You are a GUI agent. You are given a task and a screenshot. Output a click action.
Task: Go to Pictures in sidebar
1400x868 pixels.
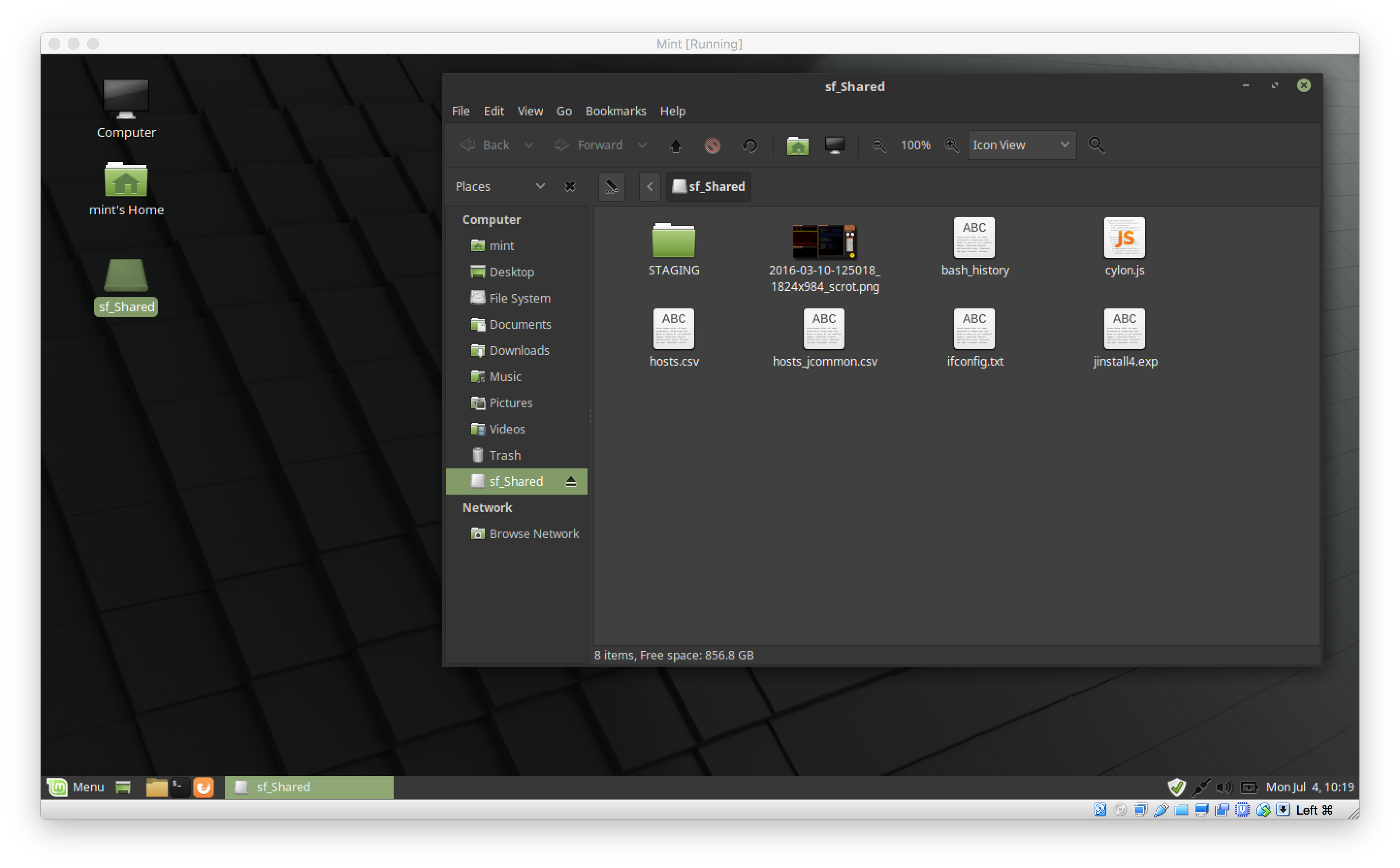[516, 403]
